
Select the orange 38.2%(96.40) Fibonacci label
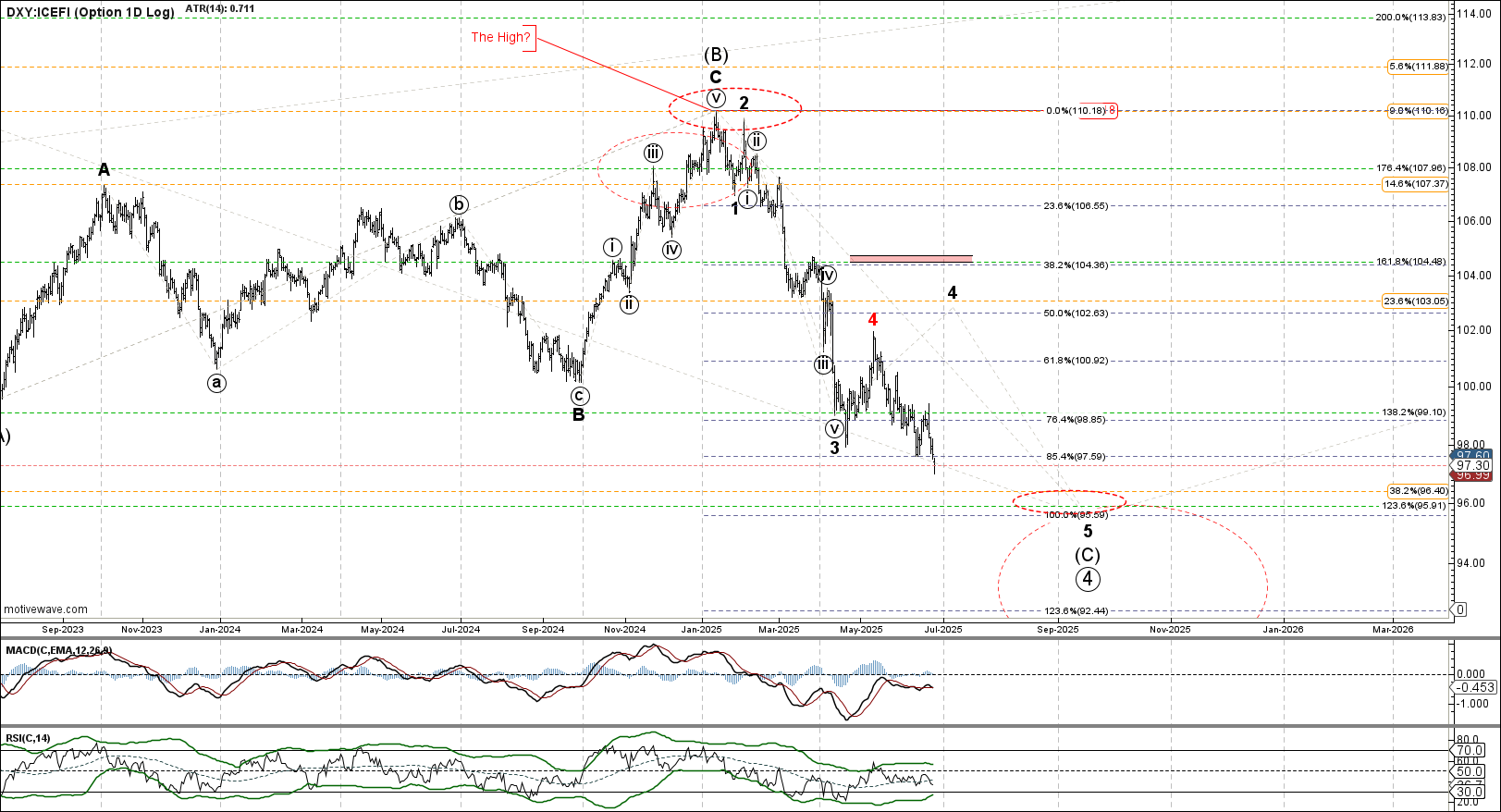[1418, 490]
